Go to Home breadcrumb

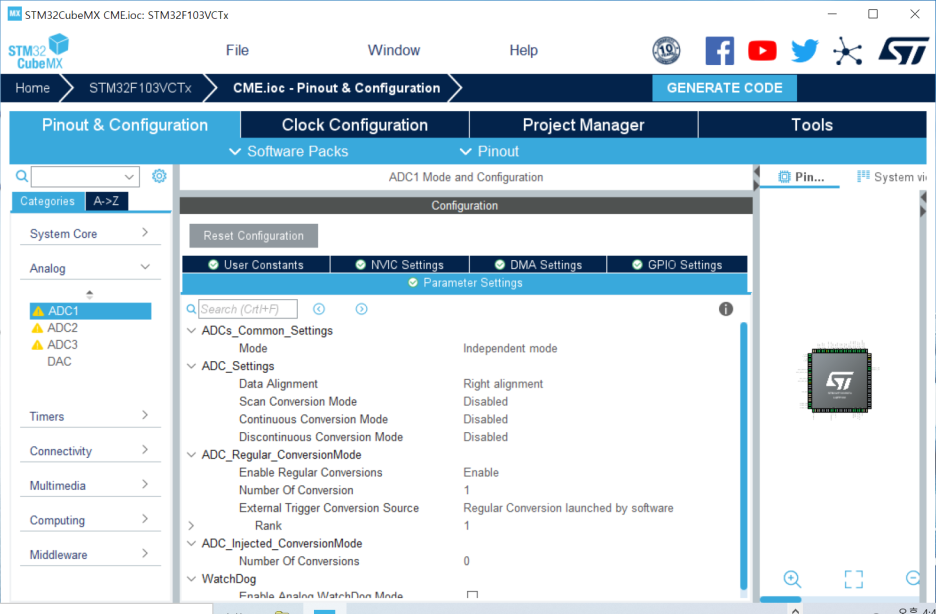click(32, 88)
